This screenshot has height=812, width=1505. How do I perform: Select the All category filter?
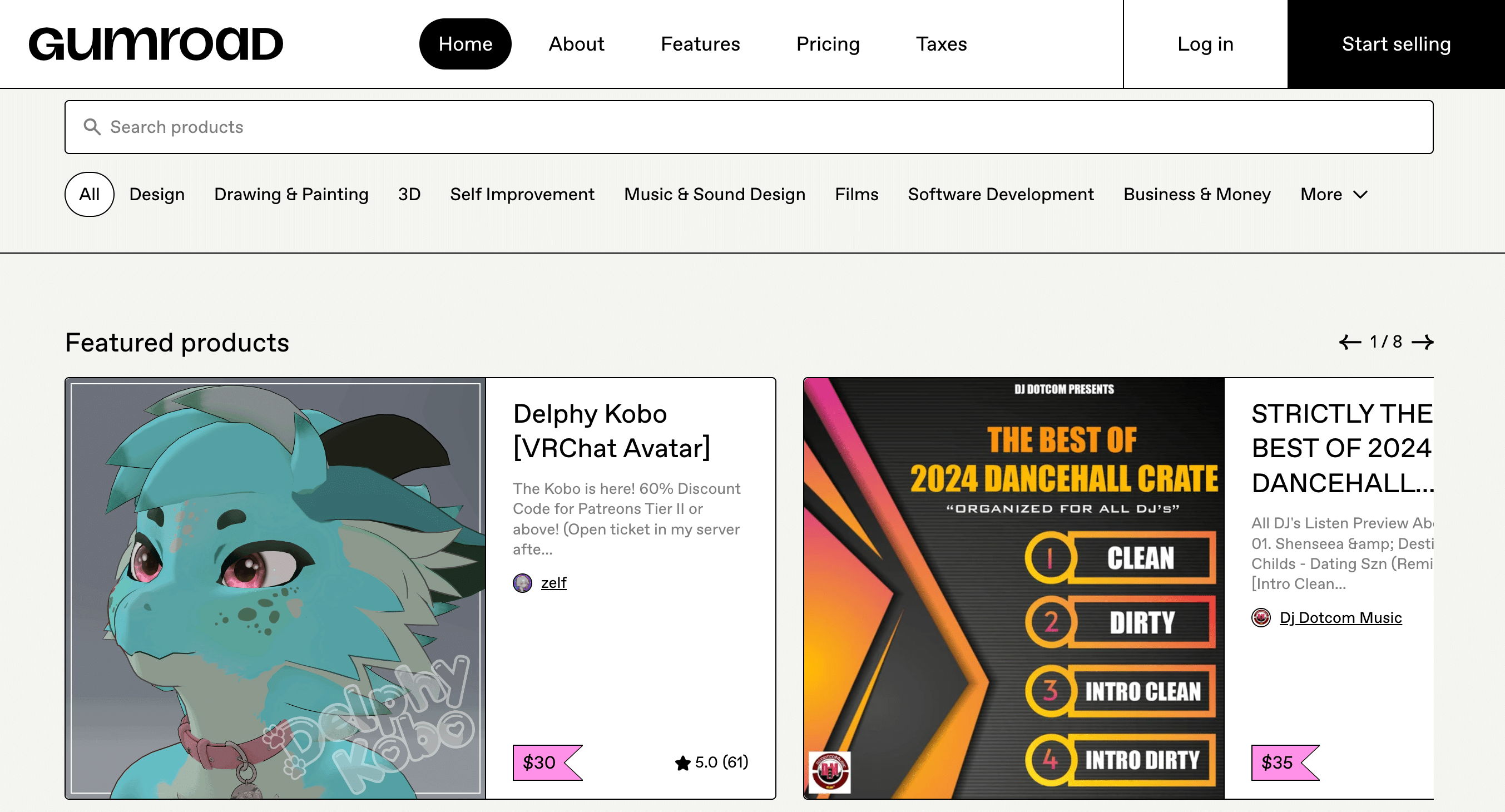click(x=89, y=195)
